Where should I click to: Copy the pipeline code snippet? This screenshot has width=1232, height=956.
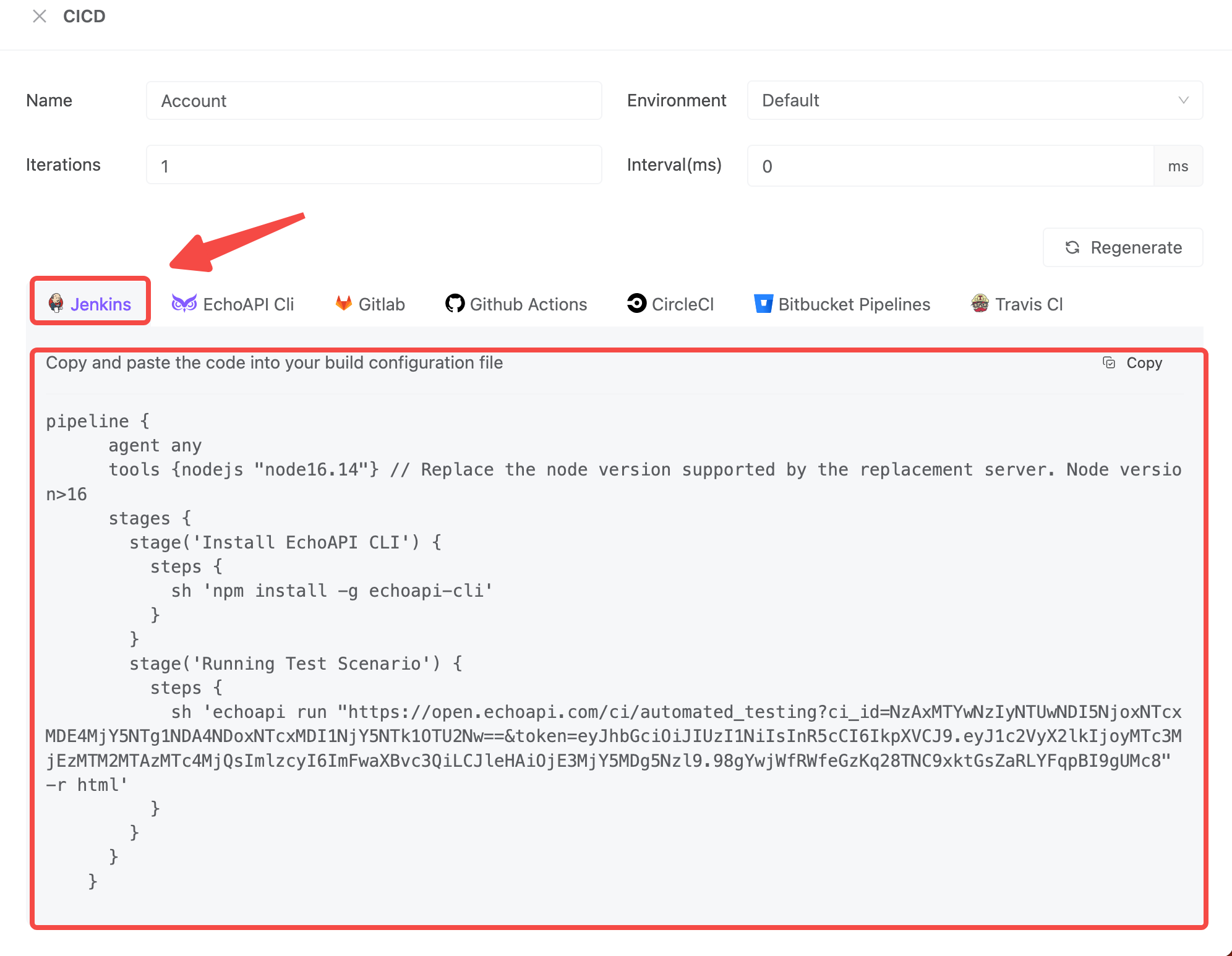(x=1132, y=362)
